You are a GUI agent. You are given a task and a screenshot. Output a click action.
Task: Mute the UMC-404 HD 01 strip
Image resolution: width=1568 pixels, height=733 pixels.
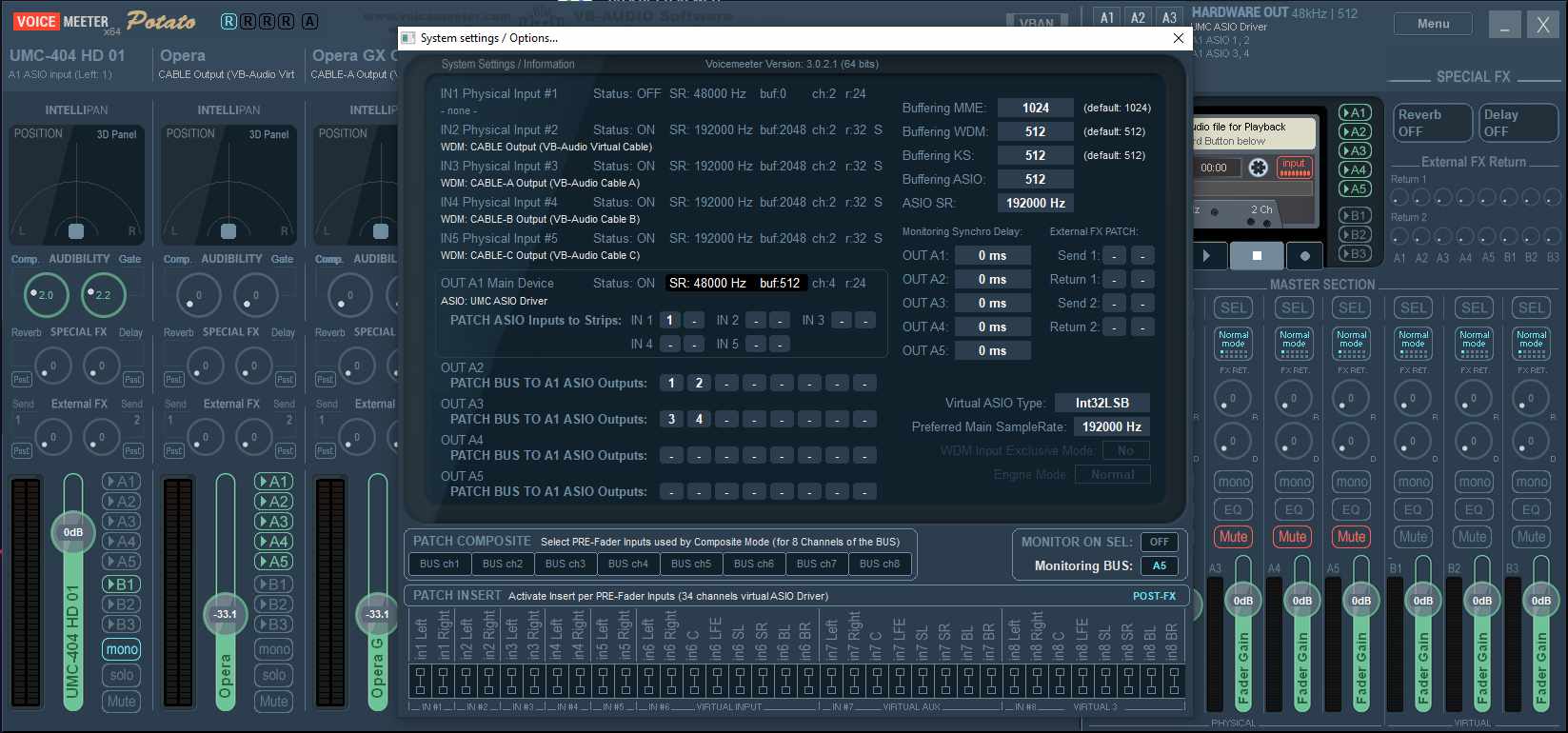(x=121, y=701)
